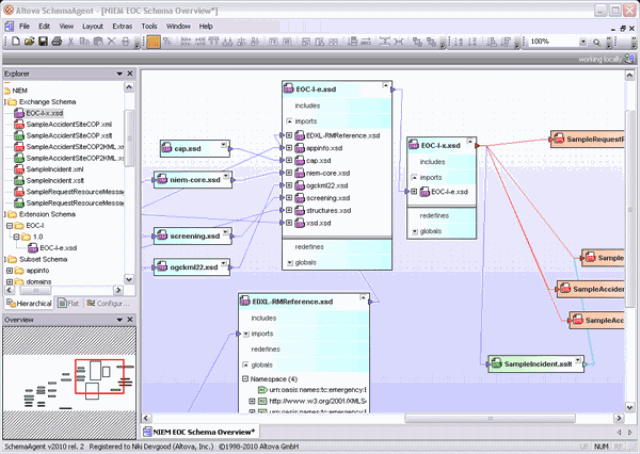640x454 pixels.
Task: Toggle the orange show-grid toolbar button
Action: click(x=153, y=42)
